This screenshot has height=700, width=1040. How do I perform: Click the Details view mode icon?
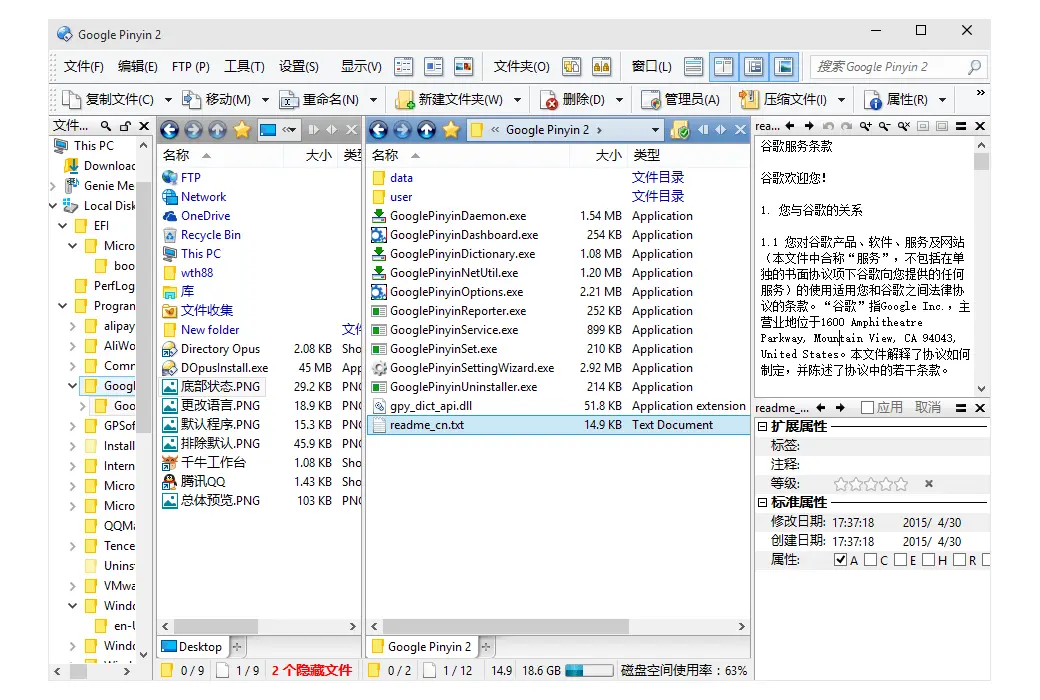pyautogui.click(x=403, y=66)
